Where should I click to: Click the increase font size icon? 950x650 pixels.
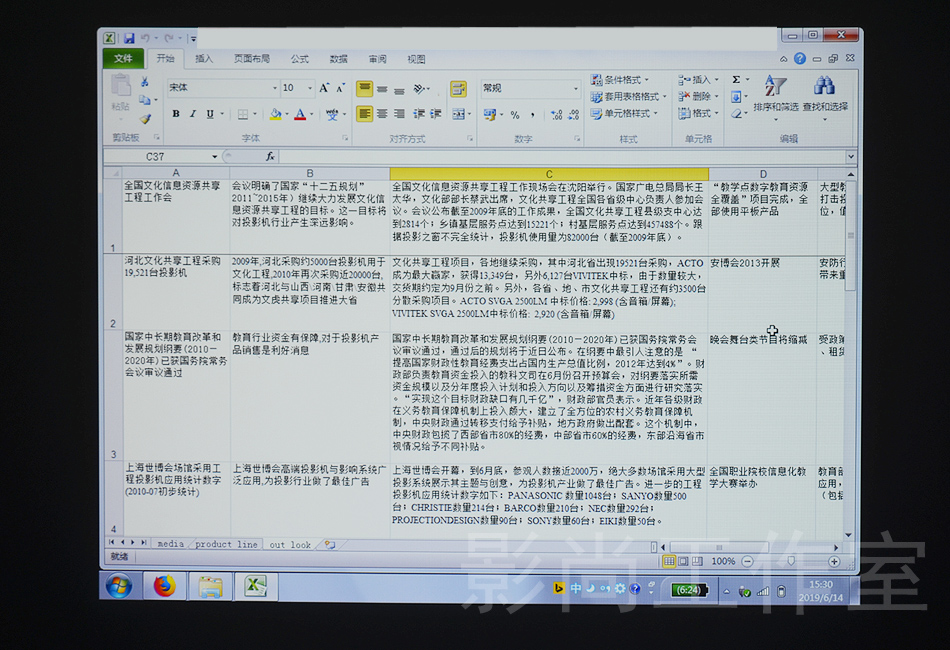tap(324, 89)
